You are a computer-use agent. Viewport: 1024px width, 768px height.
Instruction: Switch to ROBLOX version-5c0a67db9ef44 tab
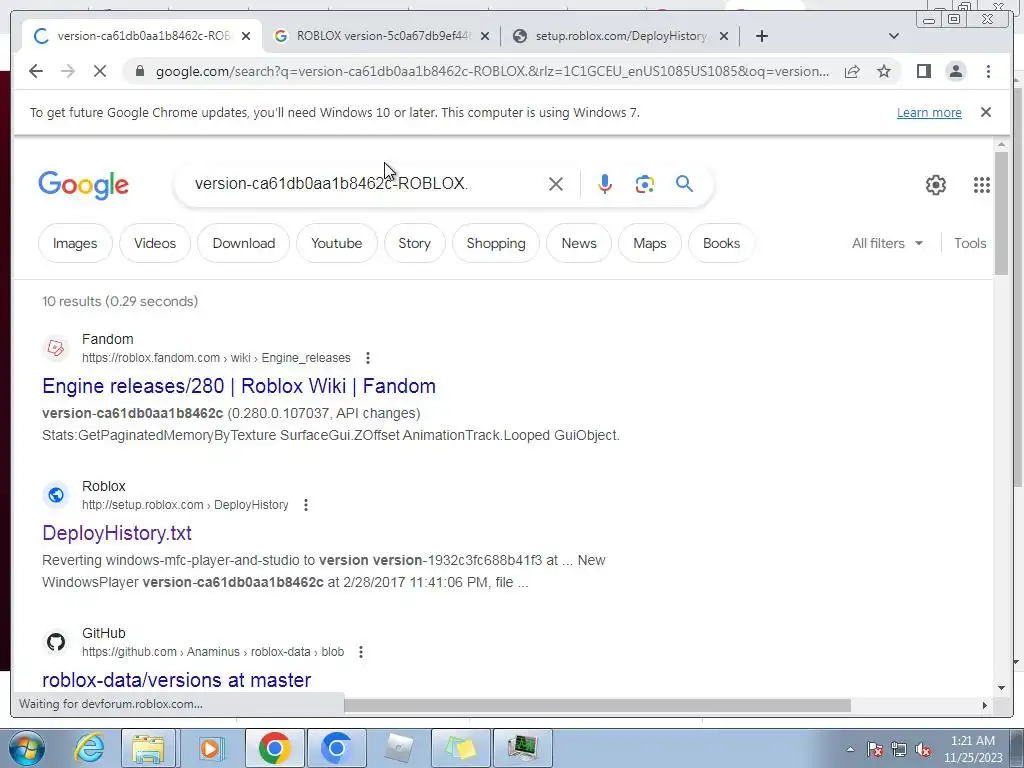point(382,36)
